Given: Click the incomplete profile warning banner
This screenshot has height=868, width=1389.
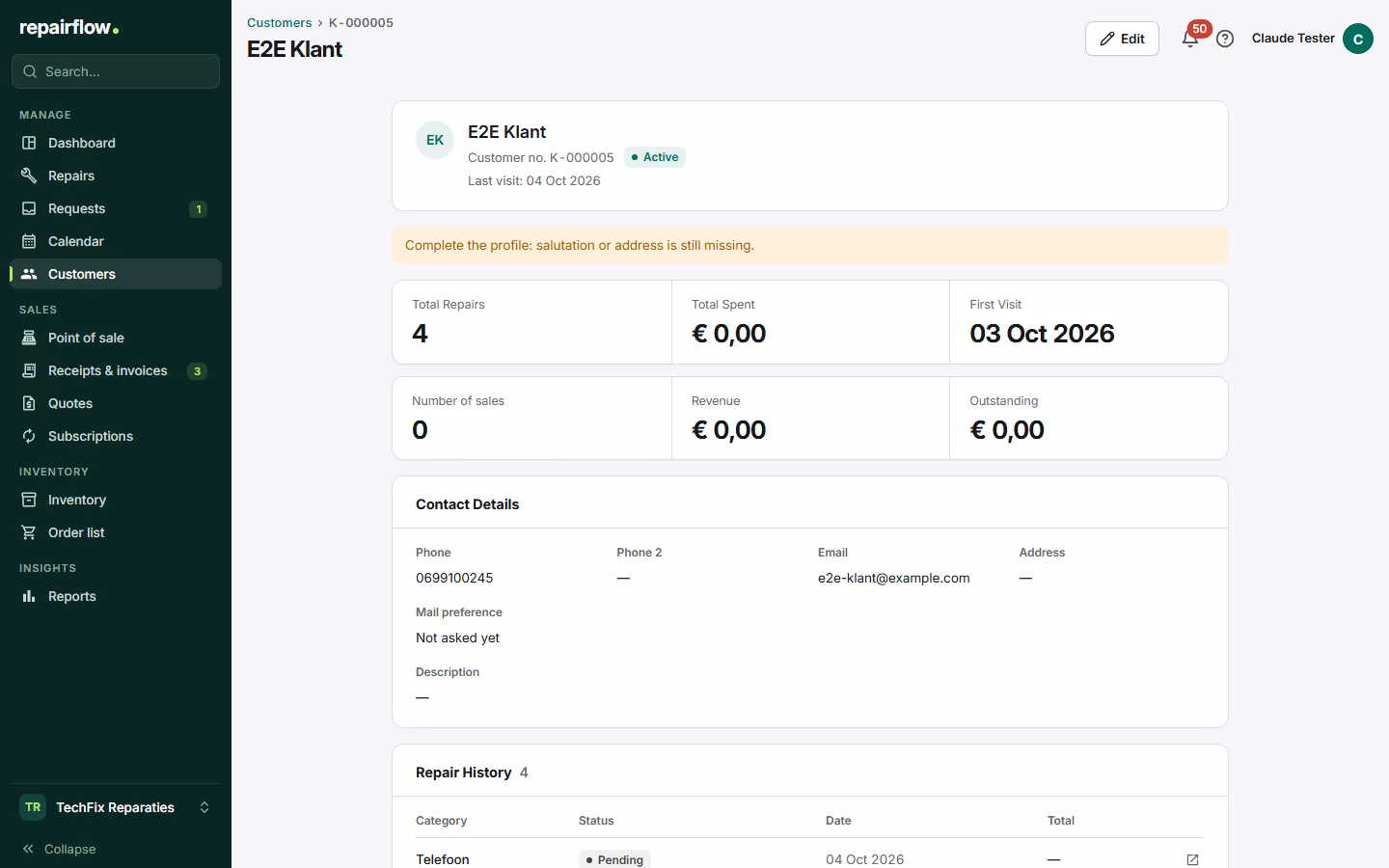Looking at the screenshot, I should [x=810, y=245].
